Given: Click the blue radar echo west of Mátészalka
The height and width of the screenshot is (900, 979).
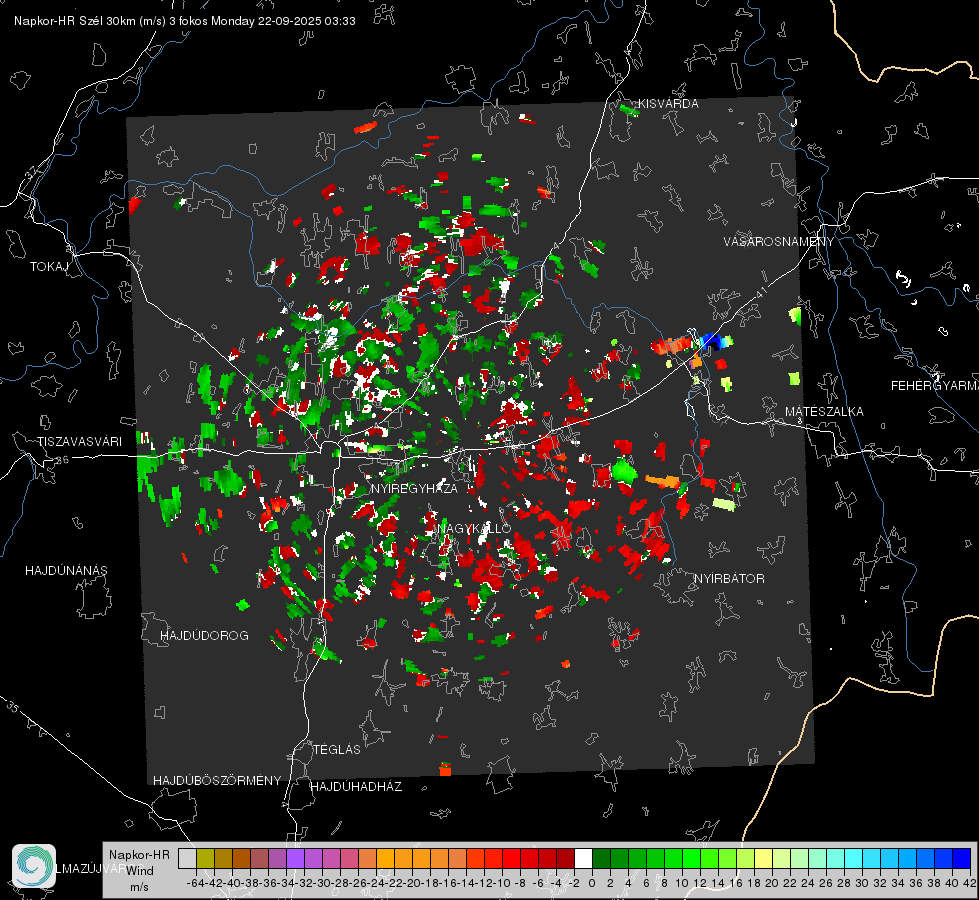Looking at the screenshot, I should (711, 341).
